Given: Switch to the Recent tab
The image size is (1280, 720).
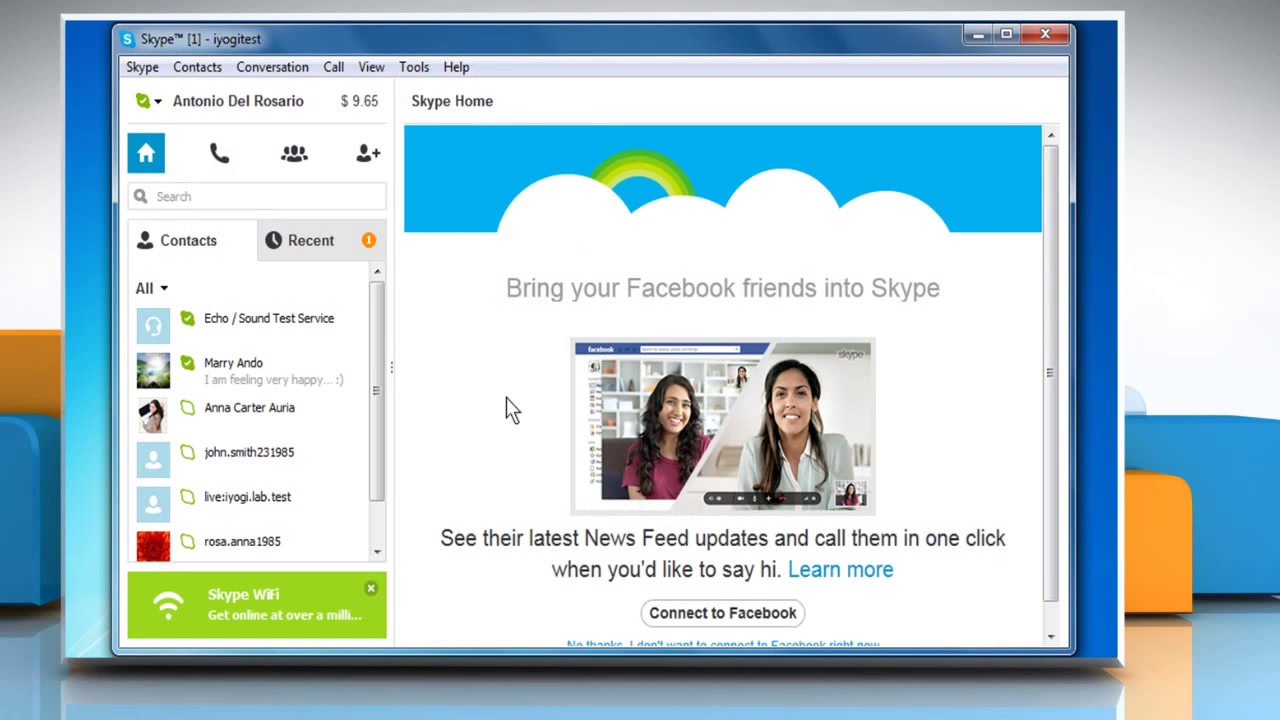Looking at the screenshot, I should point(322,240).
